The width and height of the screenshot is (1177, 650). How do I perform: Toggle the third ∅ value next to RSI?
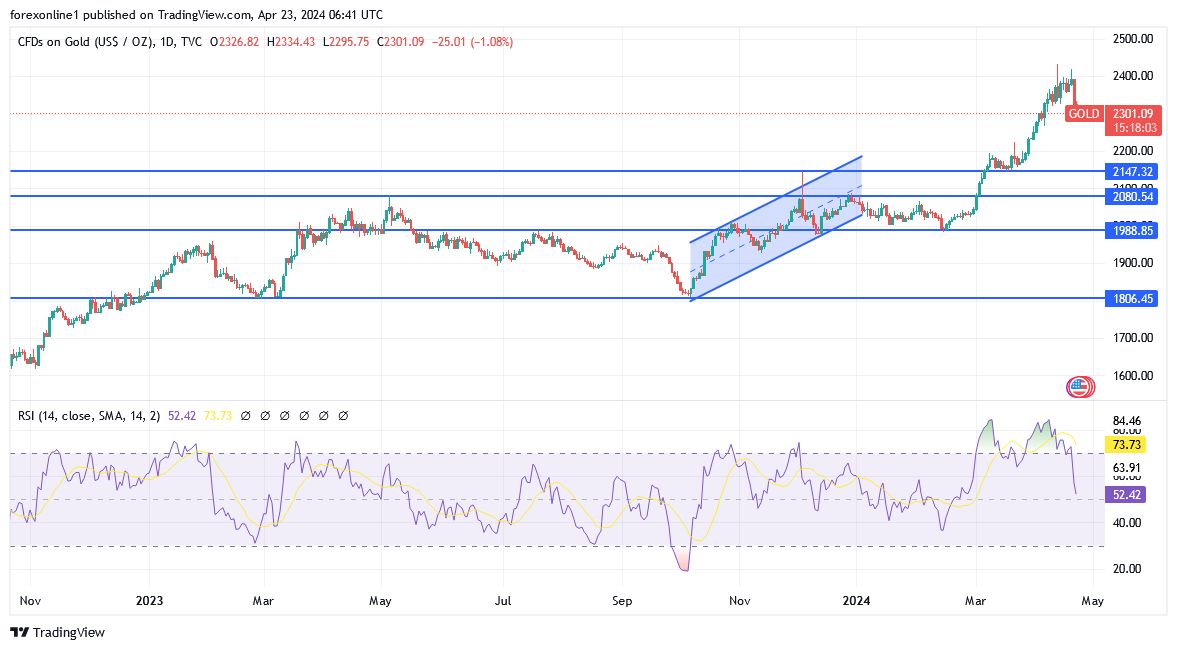click(x=286, y=415)
